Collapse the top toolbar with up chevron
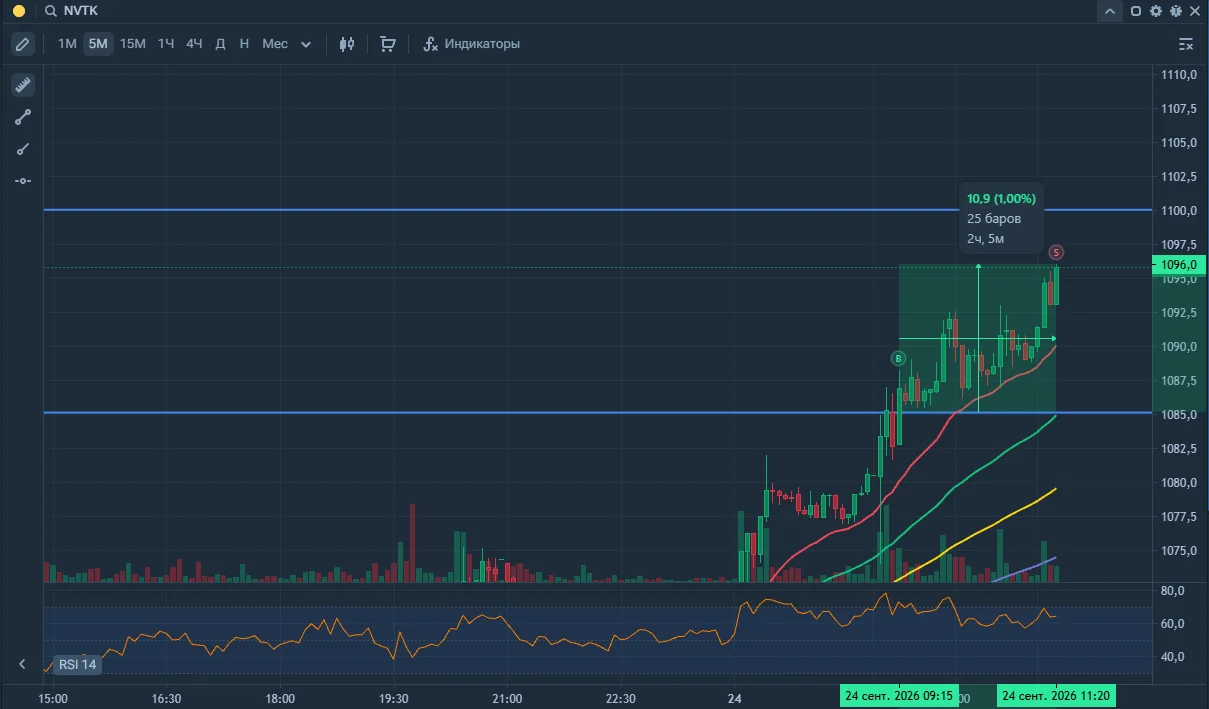This screenshot has height=709, width=1209. tap(1110, 11)
